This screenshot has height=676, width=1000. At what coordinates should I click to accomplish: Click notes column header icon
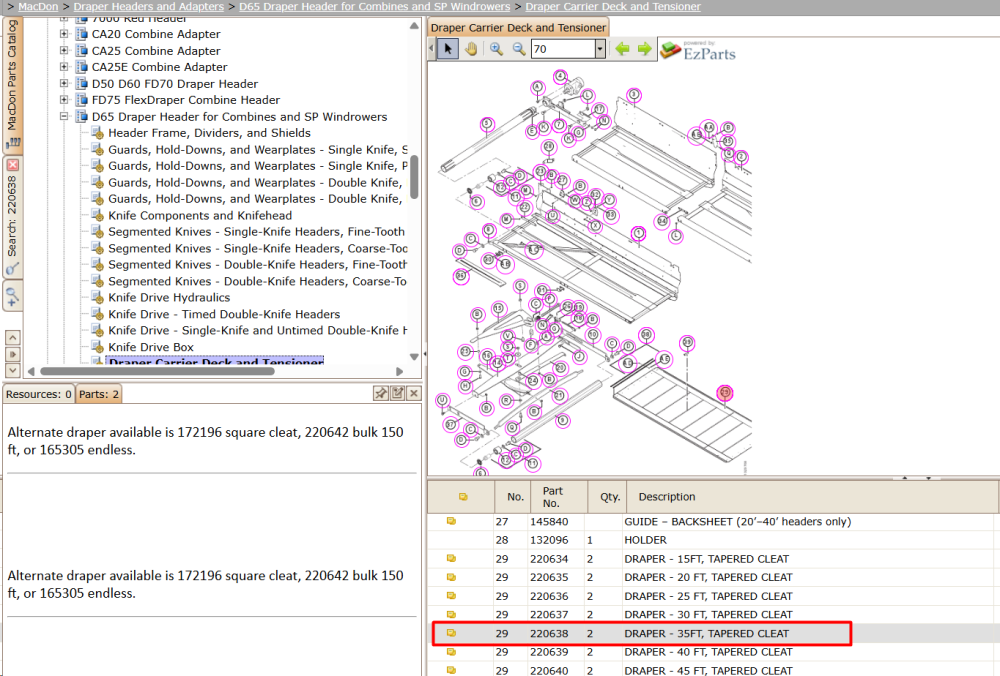(x=463, y=497)
